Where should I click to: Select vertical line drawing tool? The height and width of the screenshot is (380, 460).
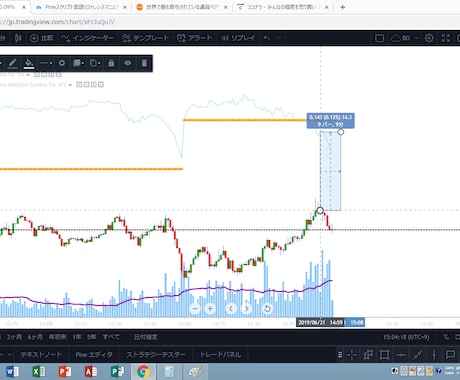pyautogui.click(x=434, y=355)
